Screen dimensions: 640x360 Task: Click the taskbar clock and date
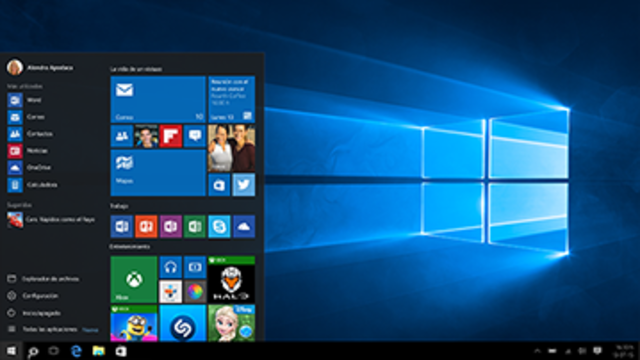[x=624, y=351]
